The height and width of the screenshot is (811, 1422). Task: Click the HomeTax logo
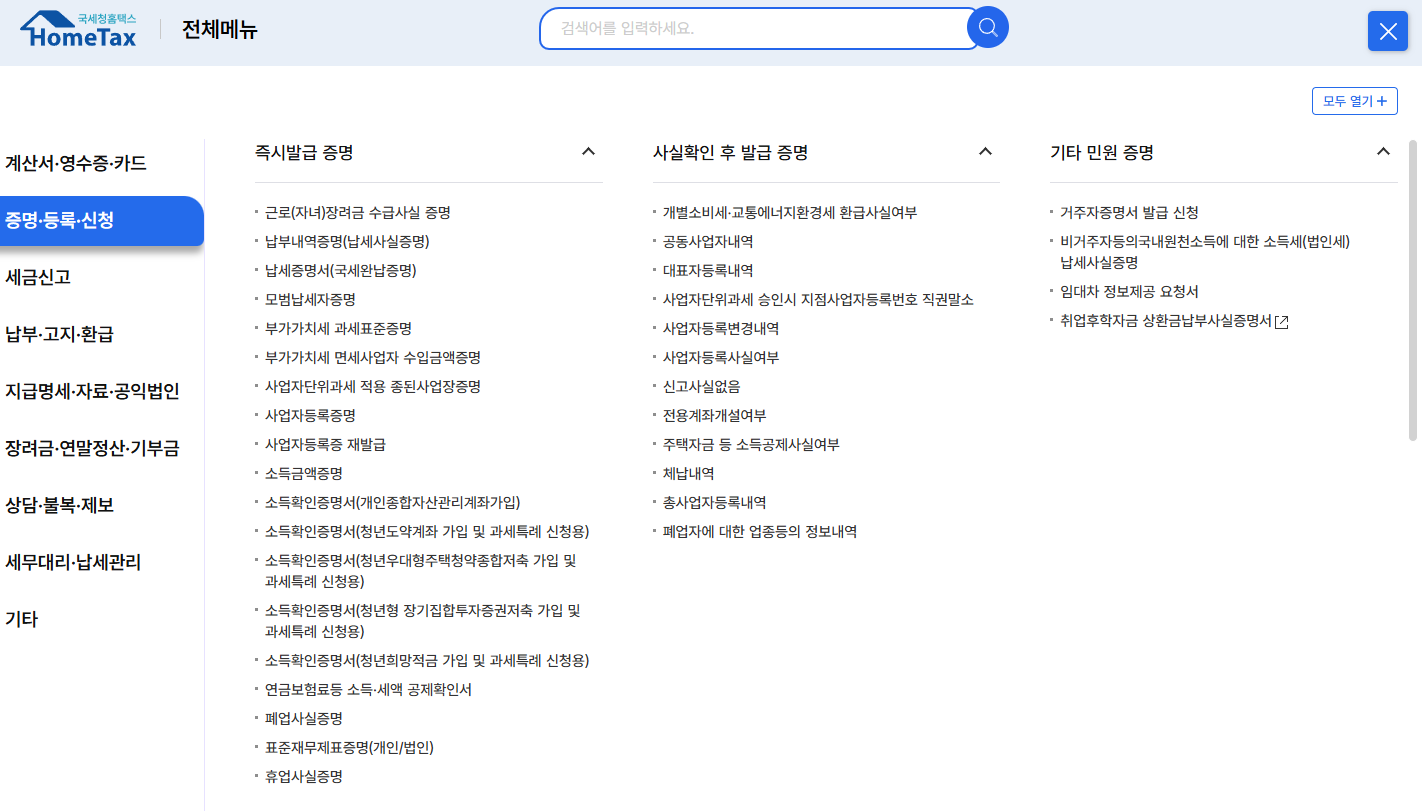(78, 29)
